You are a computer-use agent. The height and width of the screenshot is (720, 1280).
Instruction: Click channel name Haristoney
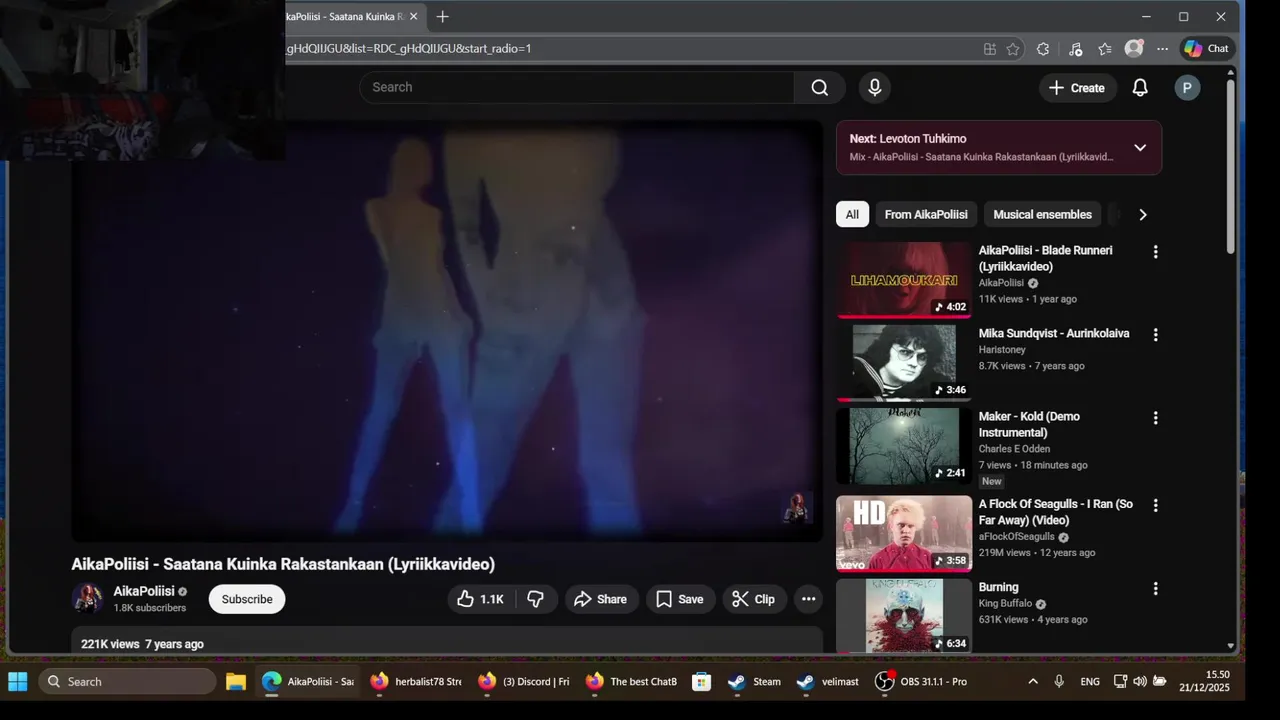click(x=1002, y=350)
